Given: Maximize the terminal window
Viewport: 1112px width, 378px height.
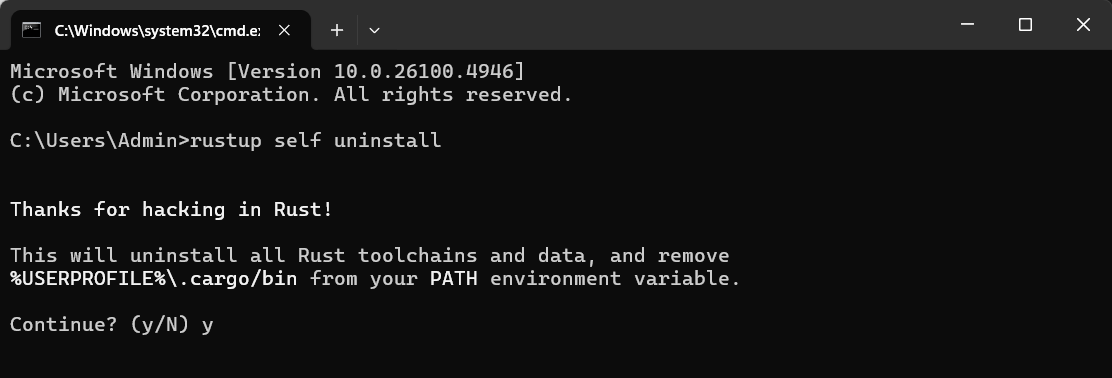Looking at the screenshot, I should click(1025, 25).
